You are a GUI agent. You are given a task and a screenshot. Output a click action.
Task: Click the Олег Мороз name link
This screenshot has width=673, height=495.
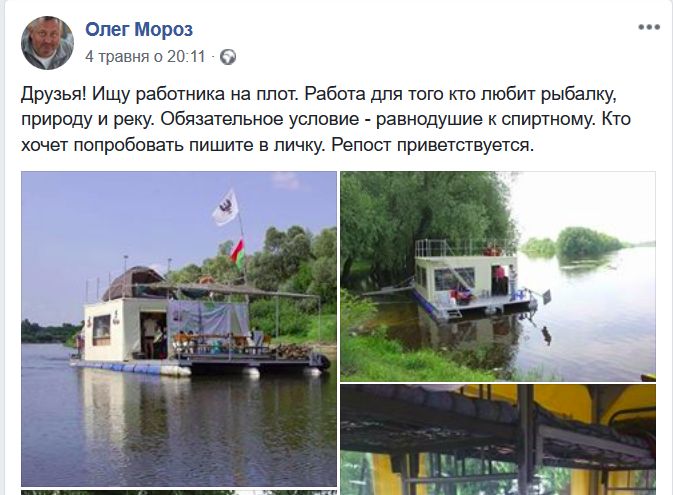click(x=139, y=29)
